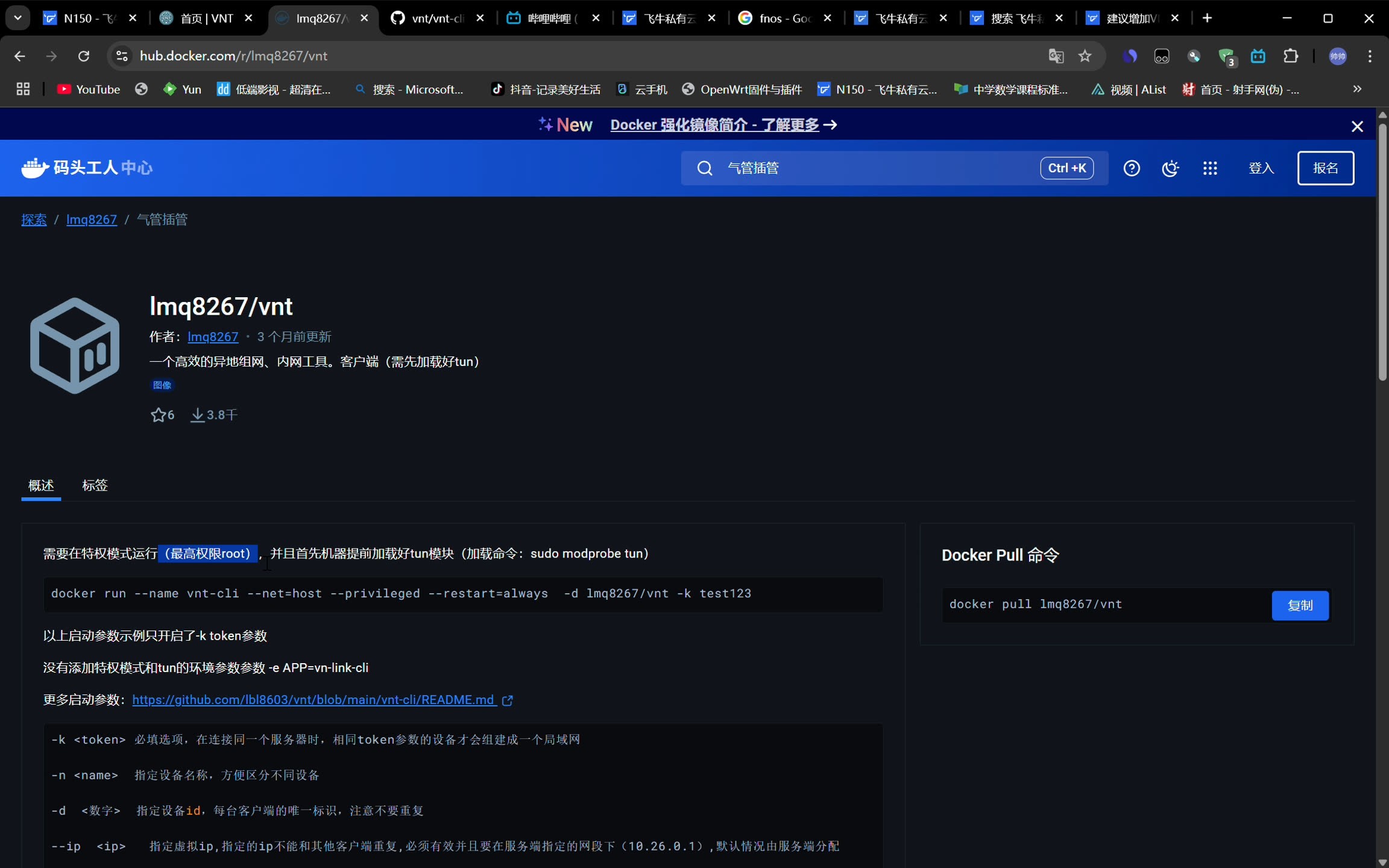1389x868 pixels.
Task: Reload the Docker Hub page
Action: [x=84, y=56]
